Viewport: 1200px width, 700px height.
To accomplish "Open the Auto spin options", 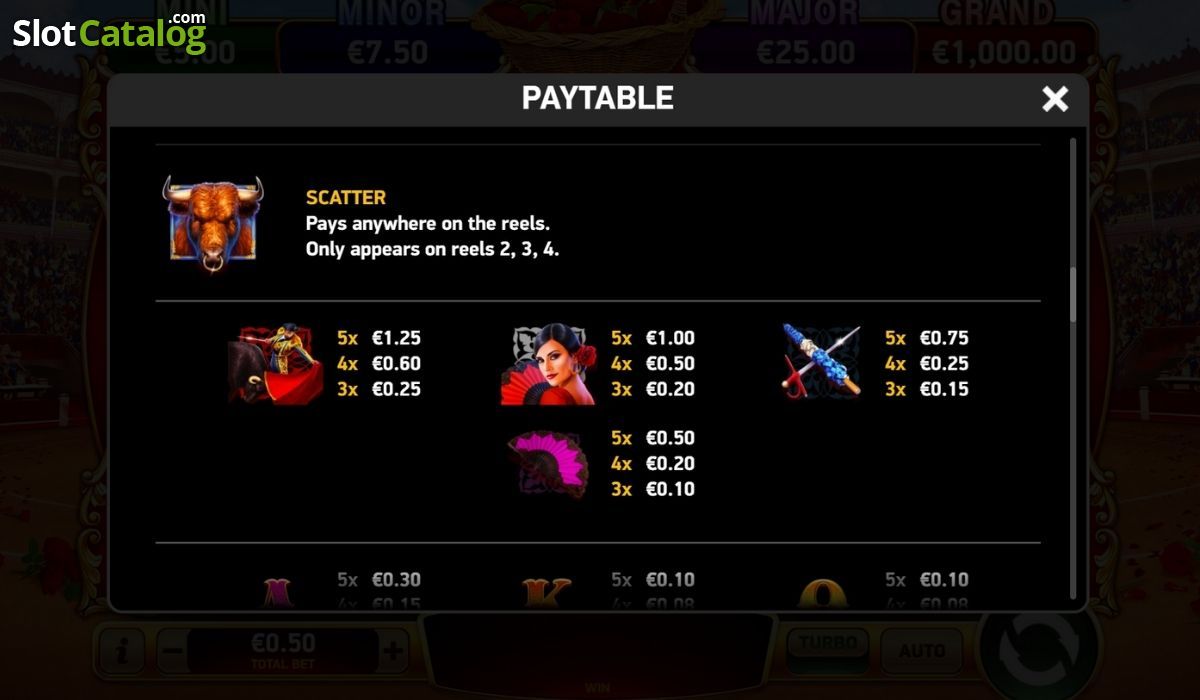I will (x=922, y=650).
